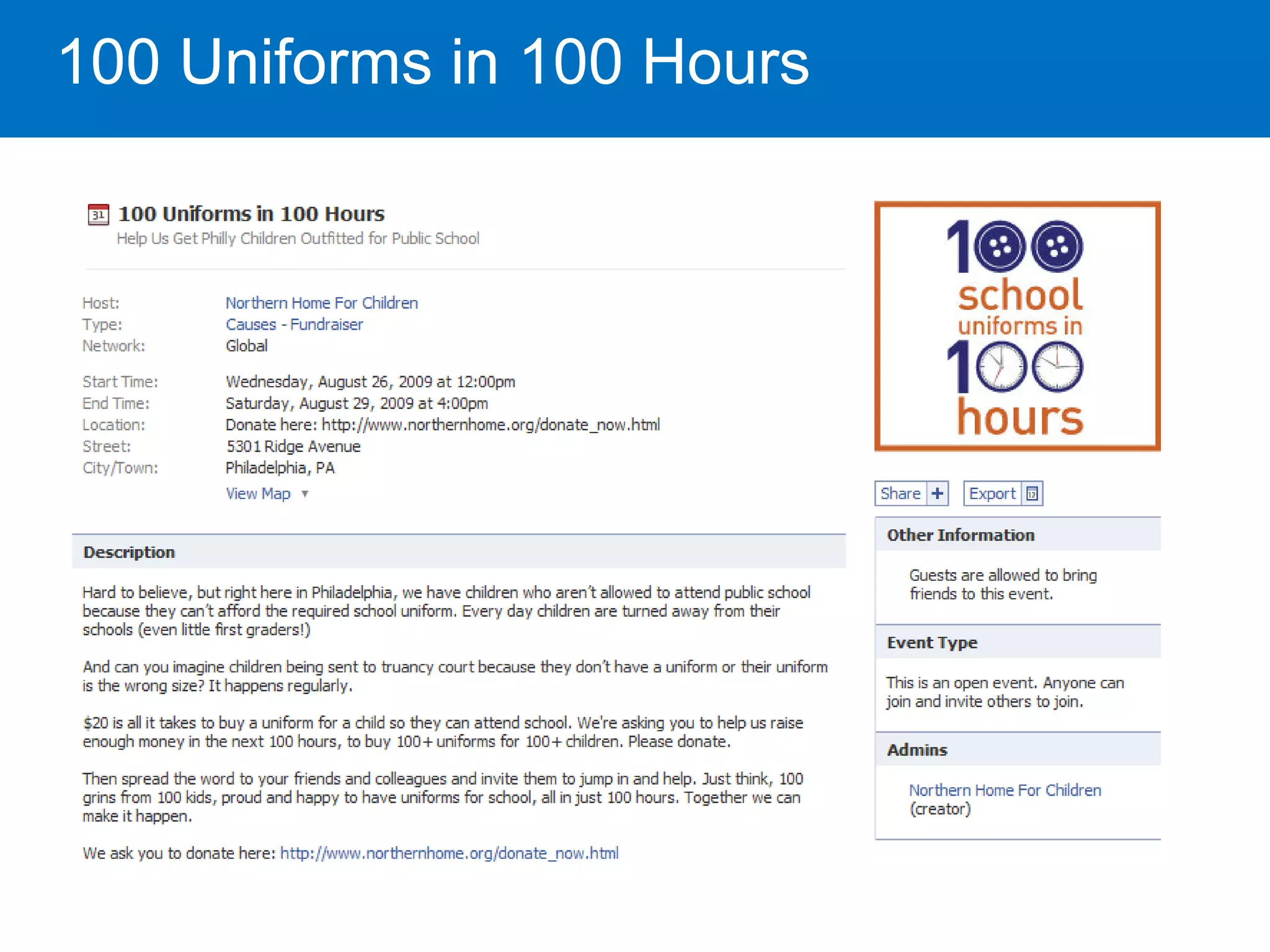Click the Location donate URL text

pyautogui.click(x=442, y=425)
